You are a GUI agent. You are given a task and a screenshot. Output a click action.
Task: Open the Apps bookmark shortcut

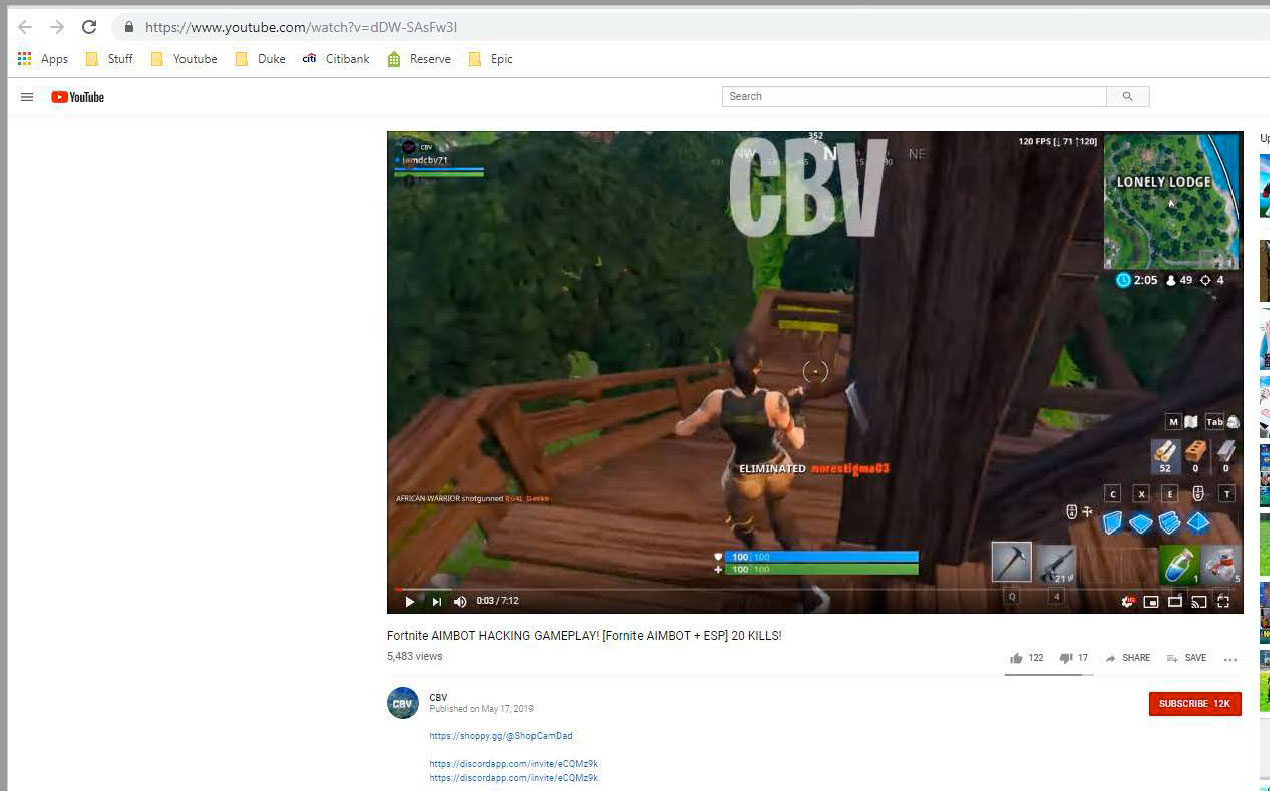coord(43,59)
